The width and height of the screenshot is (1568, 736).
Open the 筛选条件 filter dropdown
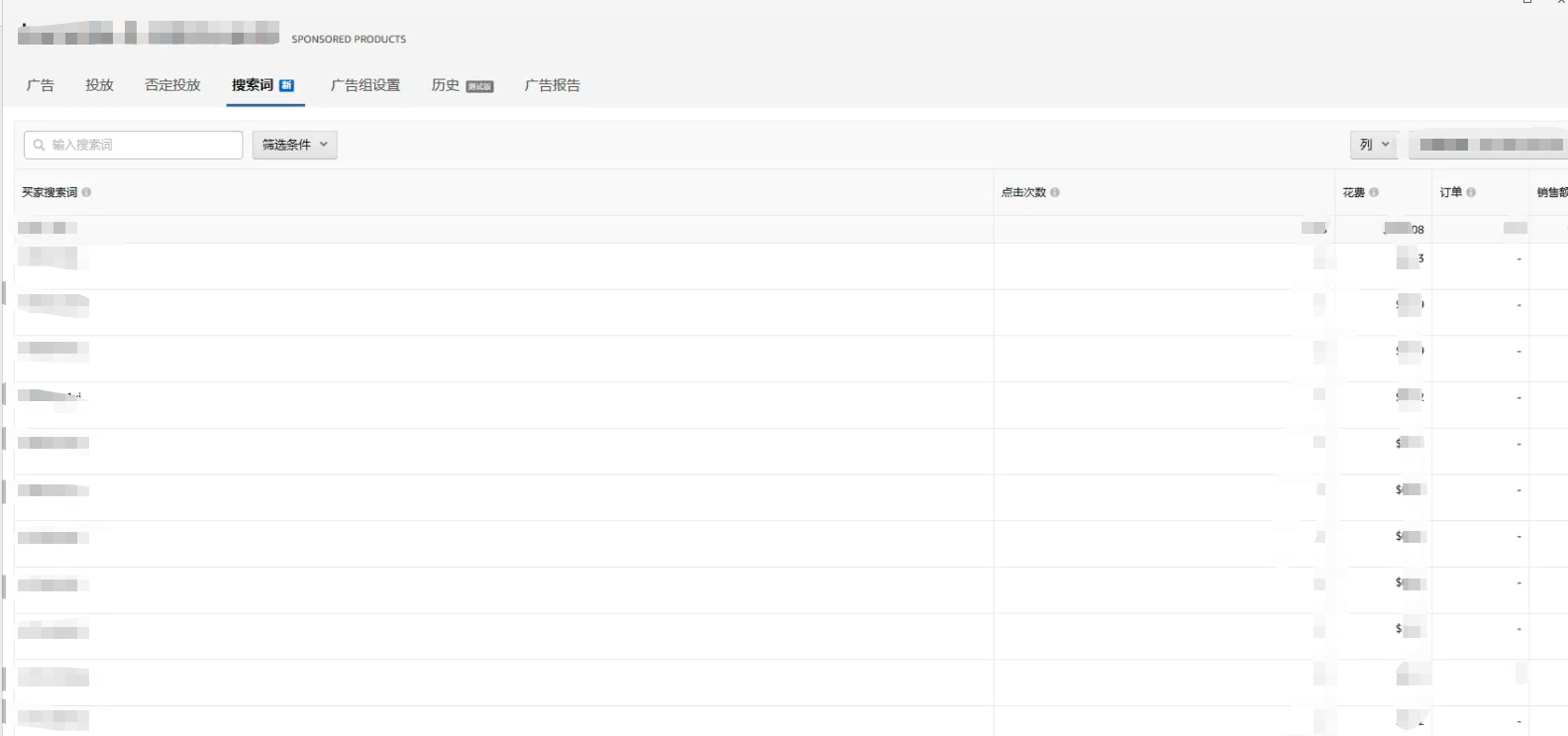(x=294, y=145)
